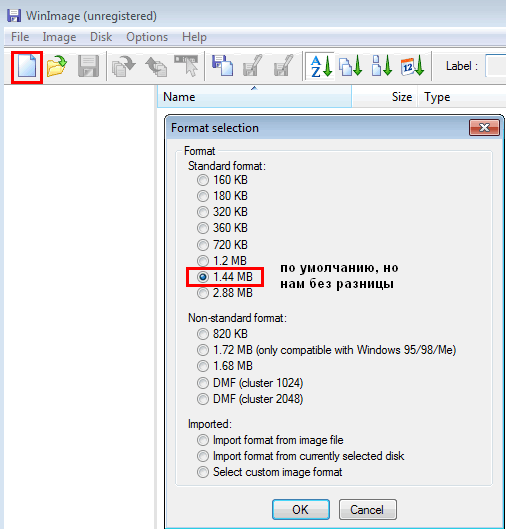Create a new image with toolbar icon
The image size is (506, 529).
point(27,66)
